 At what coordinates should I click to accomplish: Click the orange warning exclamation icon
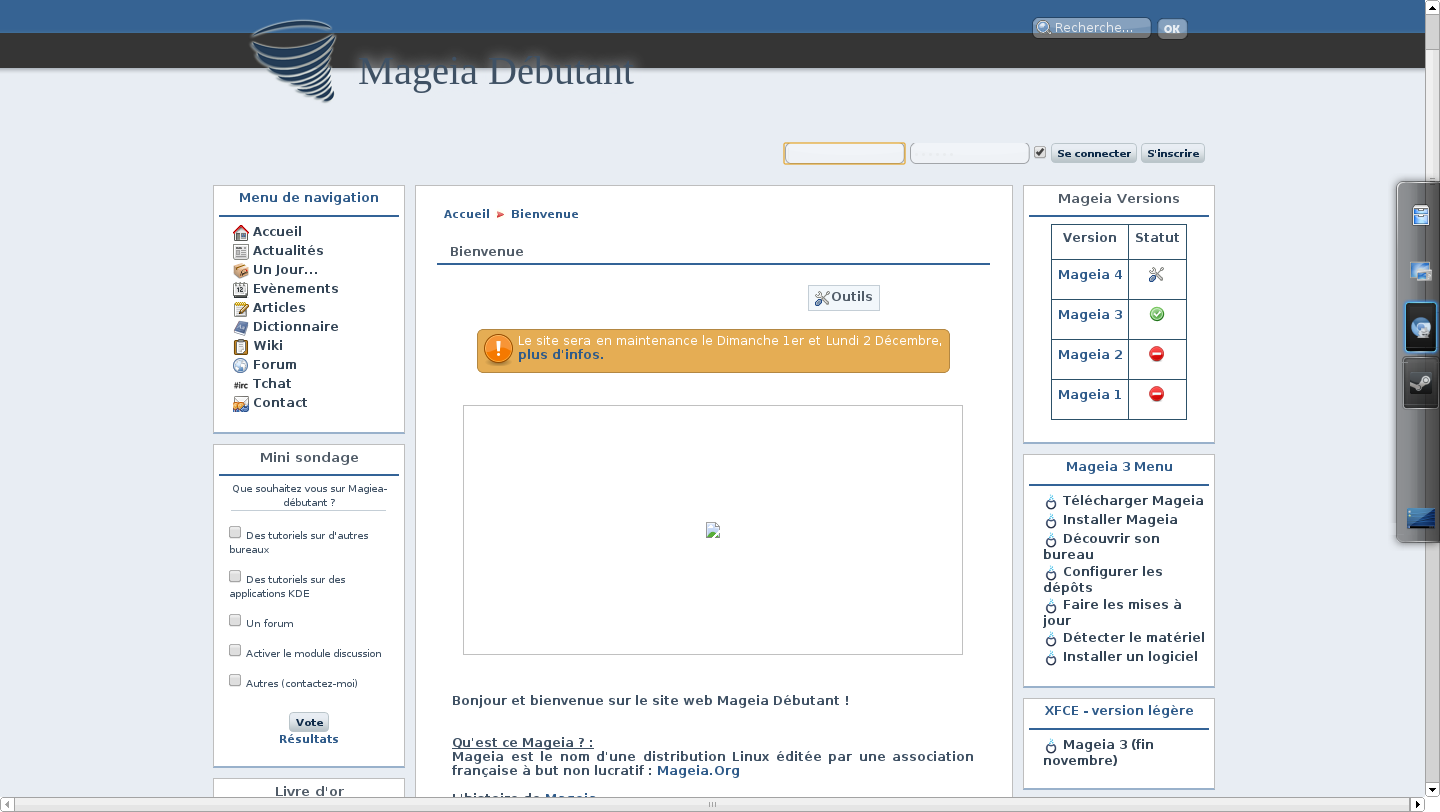click(x=498, y=349)
